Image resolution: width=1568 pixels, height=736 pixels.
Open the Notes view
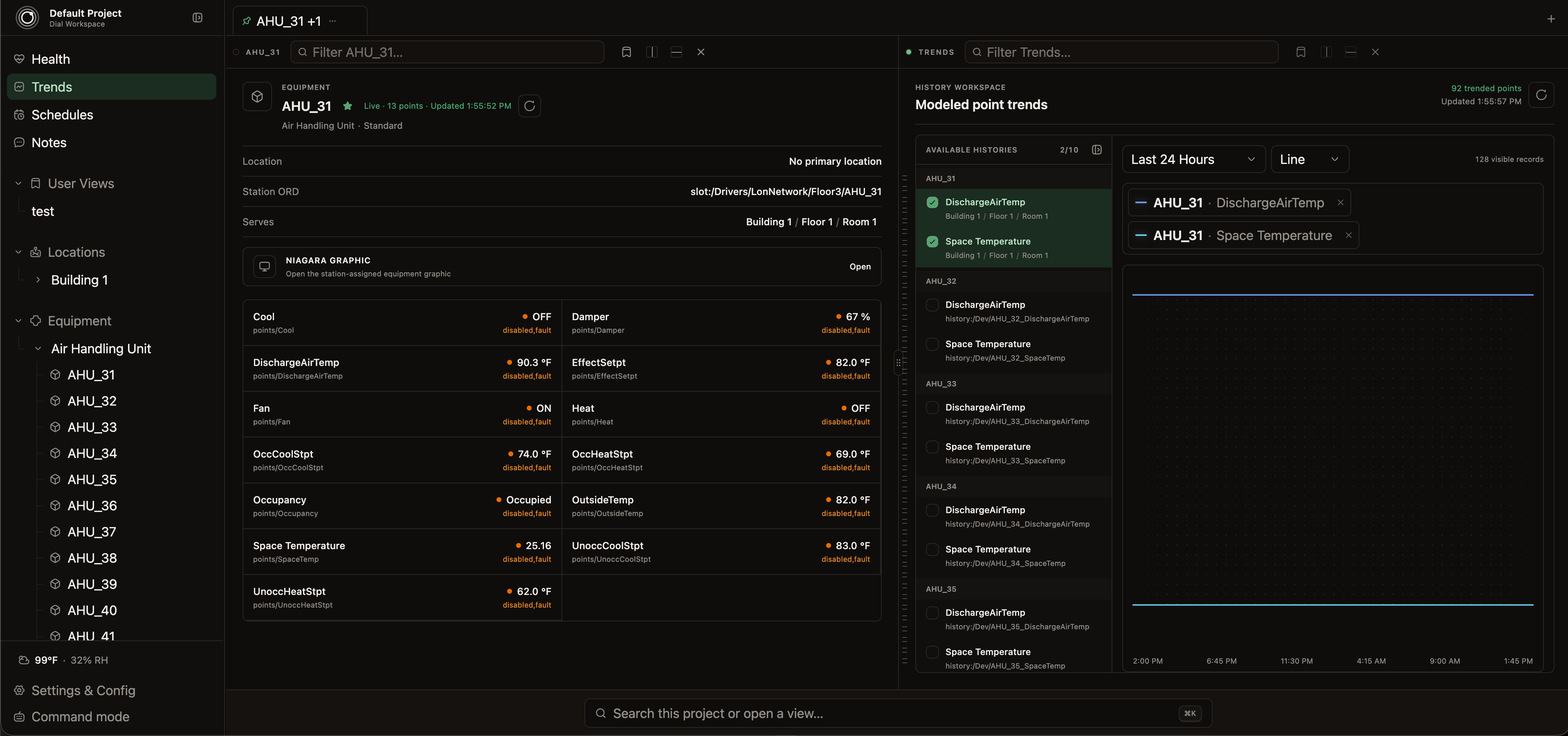111,142
